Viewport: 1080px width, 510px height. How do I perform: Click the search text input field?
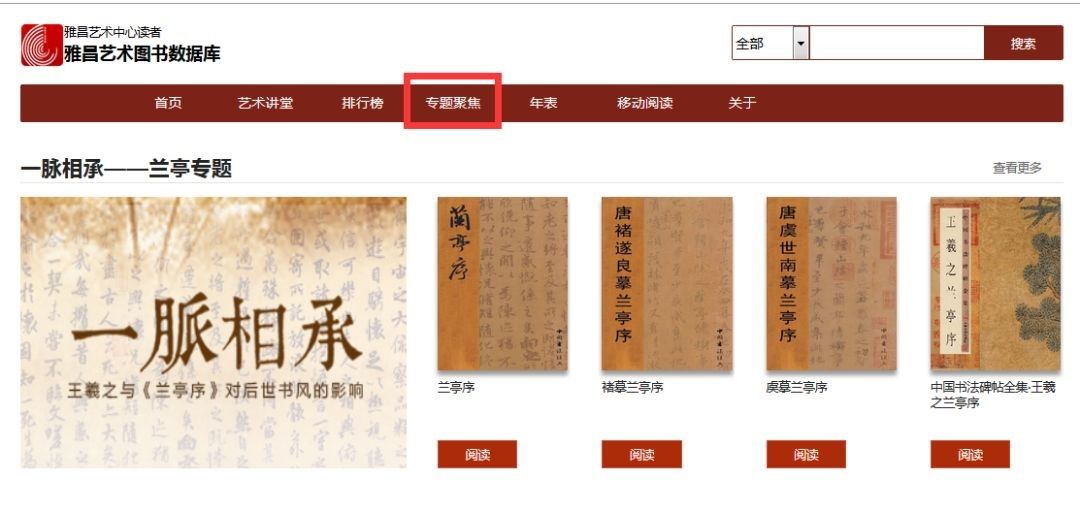(896, 43)
